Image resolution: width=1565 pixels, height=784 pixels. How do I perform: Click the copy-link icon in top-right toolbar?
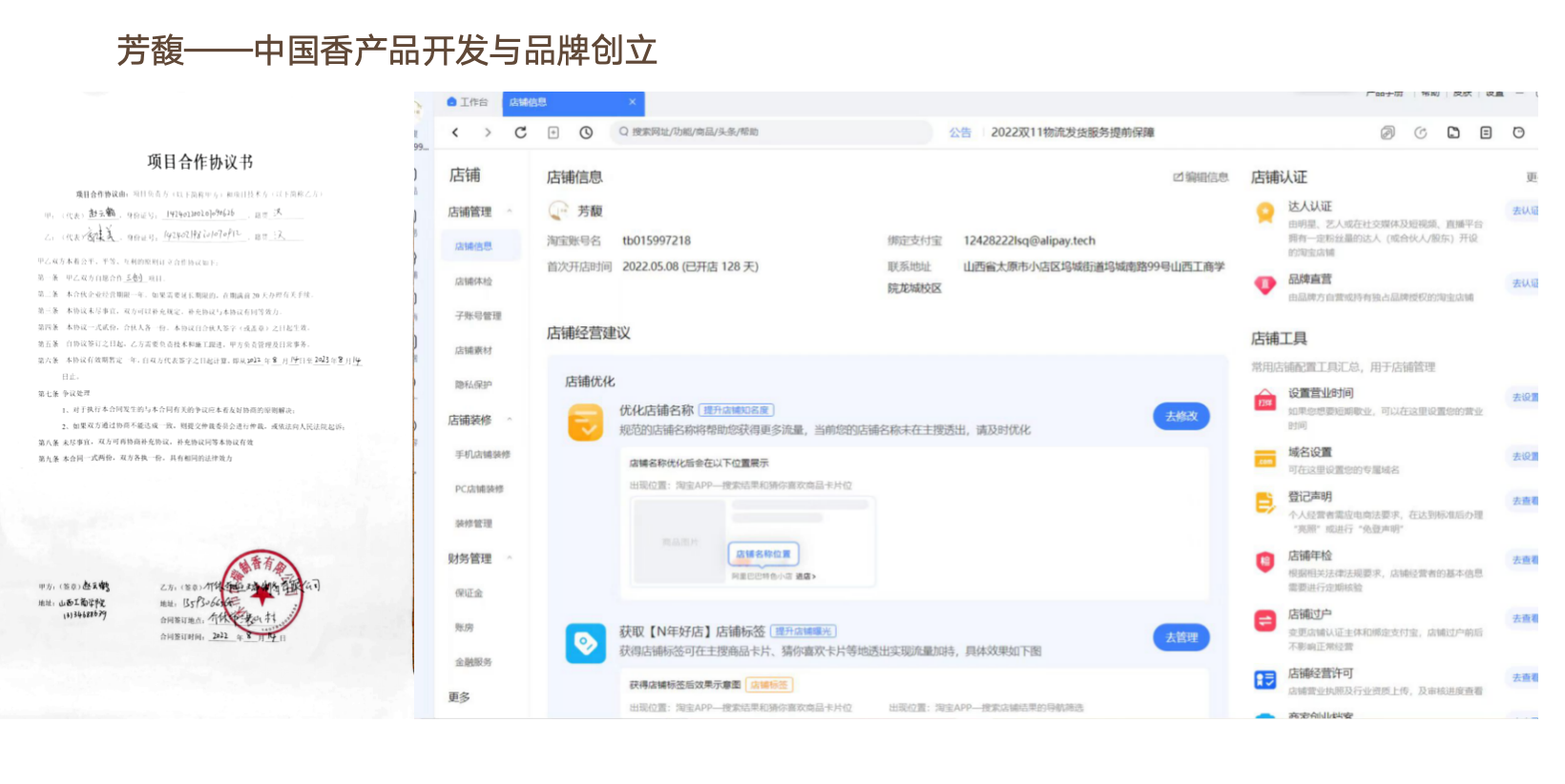click(x=1388, y=133)
